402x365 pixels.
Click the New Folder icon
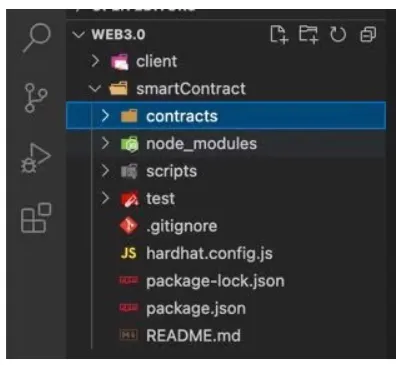[x=308, y=34]
